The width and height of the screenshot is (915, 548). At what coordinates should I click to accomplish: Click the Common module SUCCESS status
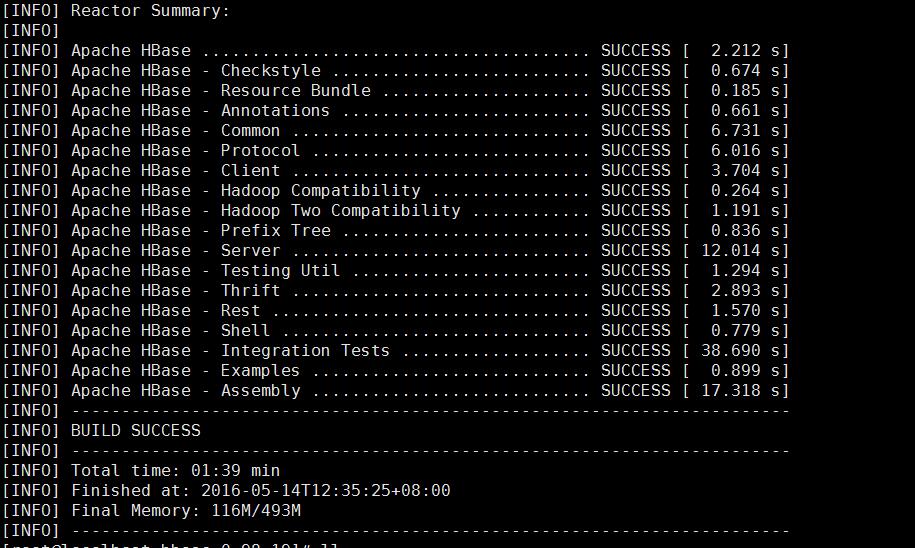point(635,131)
